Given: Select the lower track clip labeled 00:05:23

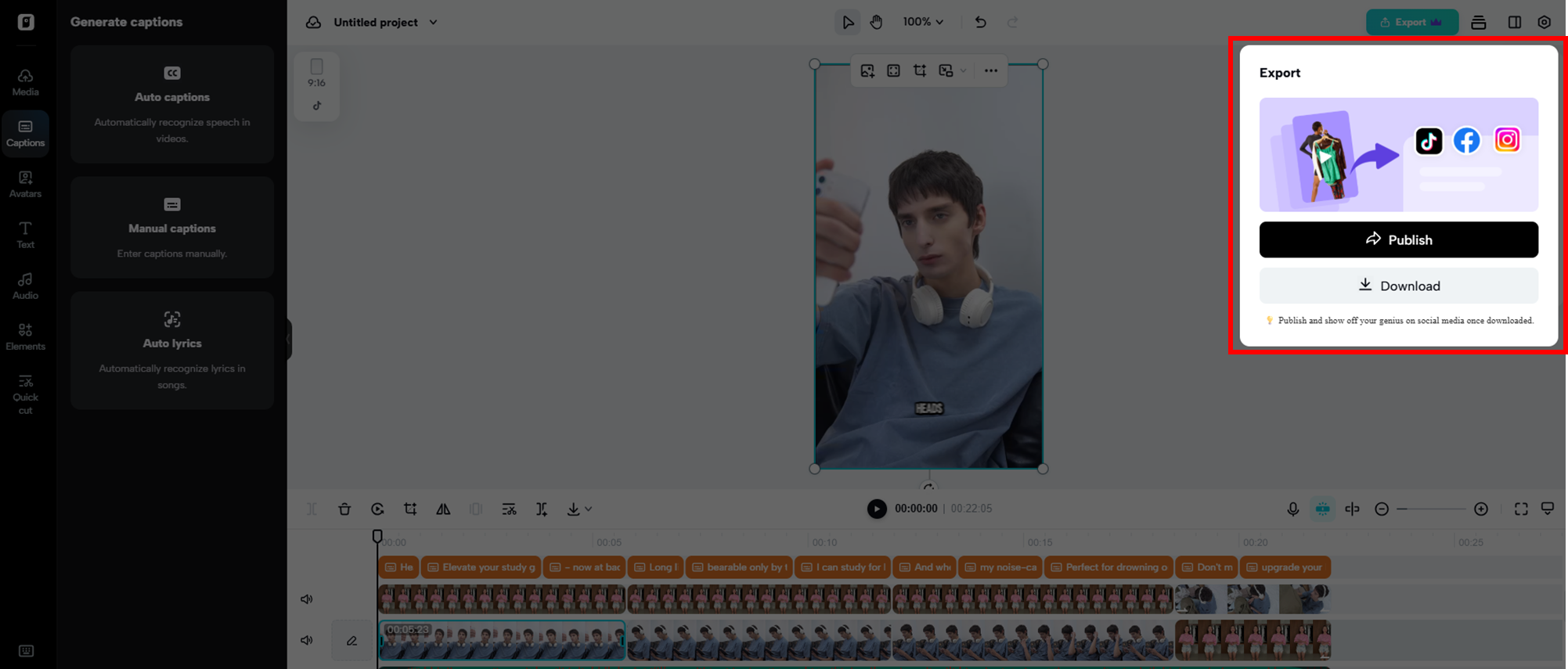Looking at the screenshot, I should point(502,641).
